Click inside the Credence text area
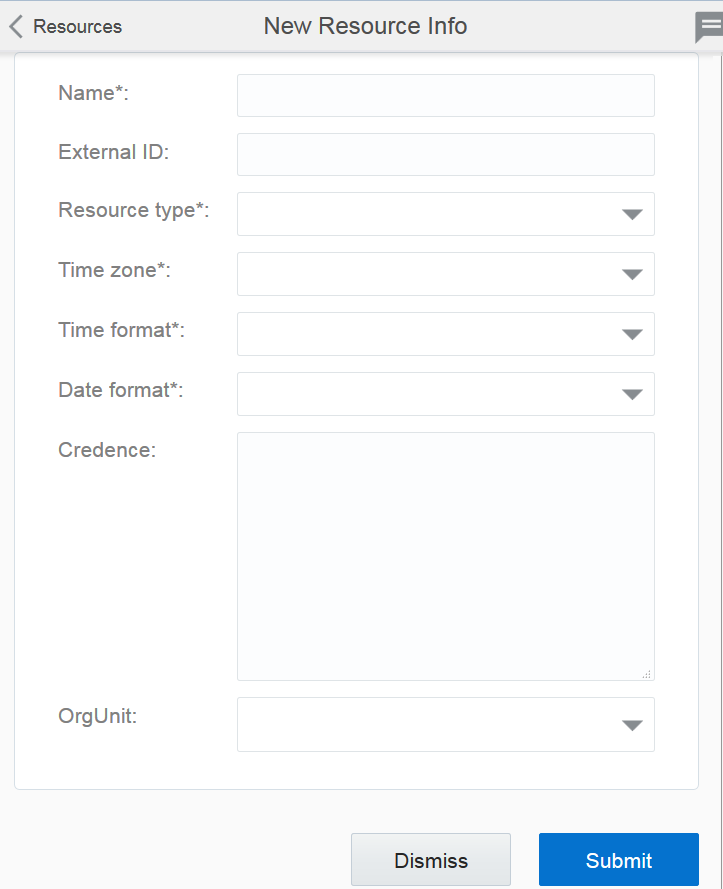Viewport: 723px width, 889px height. coord(445,556)
